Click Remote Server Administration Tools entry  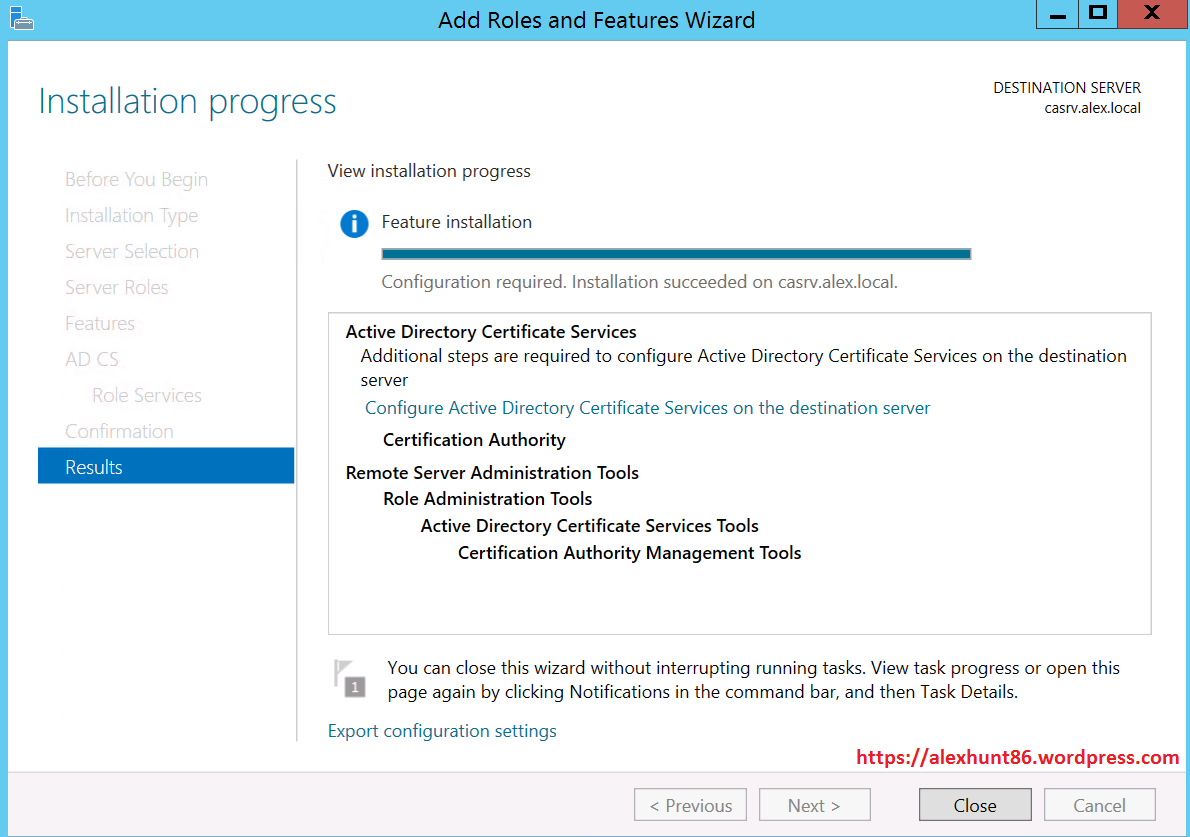pos(493,473)
